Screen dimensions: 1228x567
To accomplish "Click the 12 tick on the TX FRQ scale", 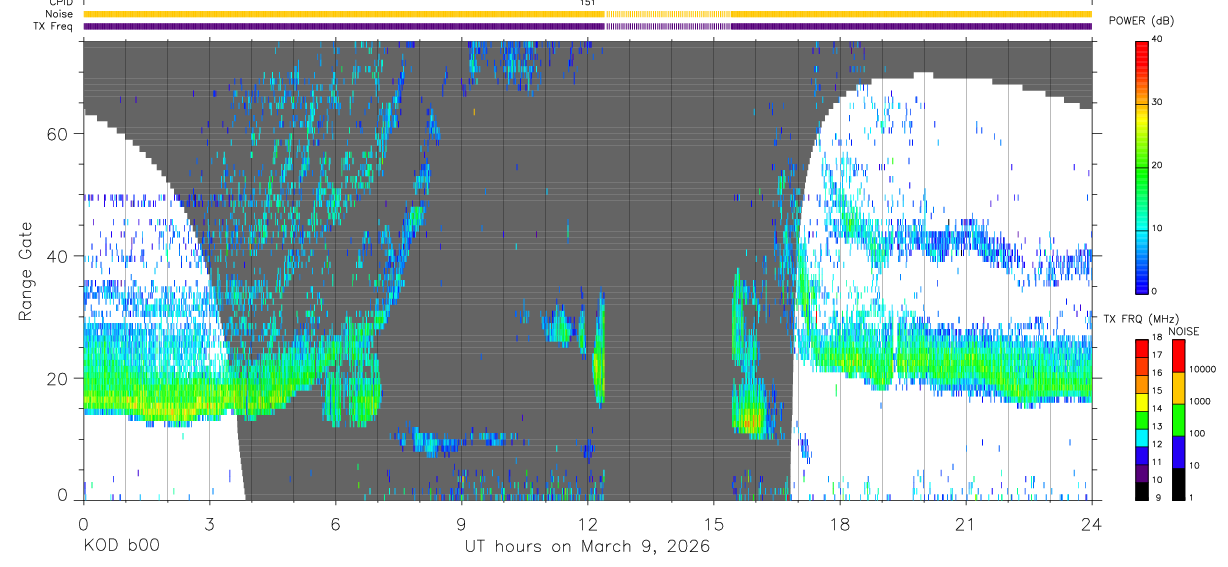I will tap(1158, 444).
